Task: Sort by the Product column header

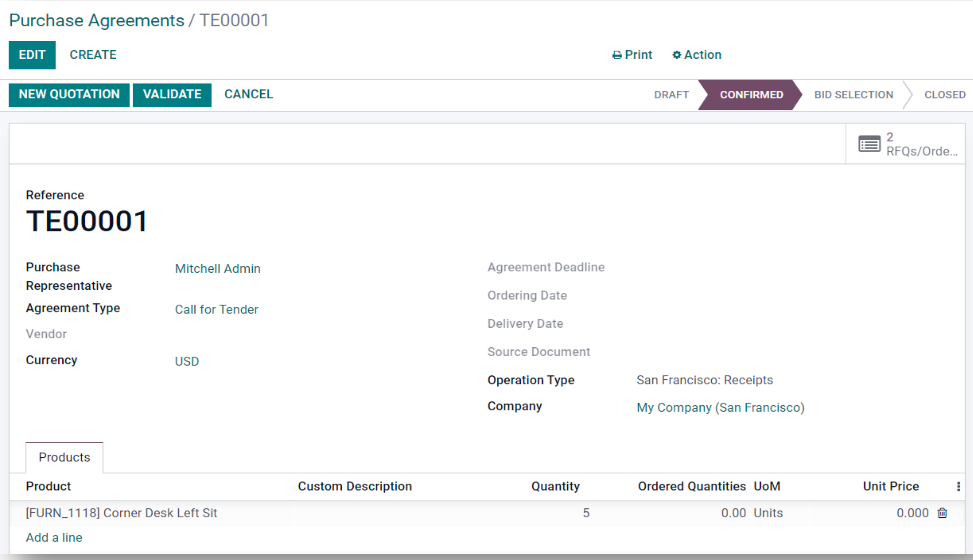Action: click(48, 486)
